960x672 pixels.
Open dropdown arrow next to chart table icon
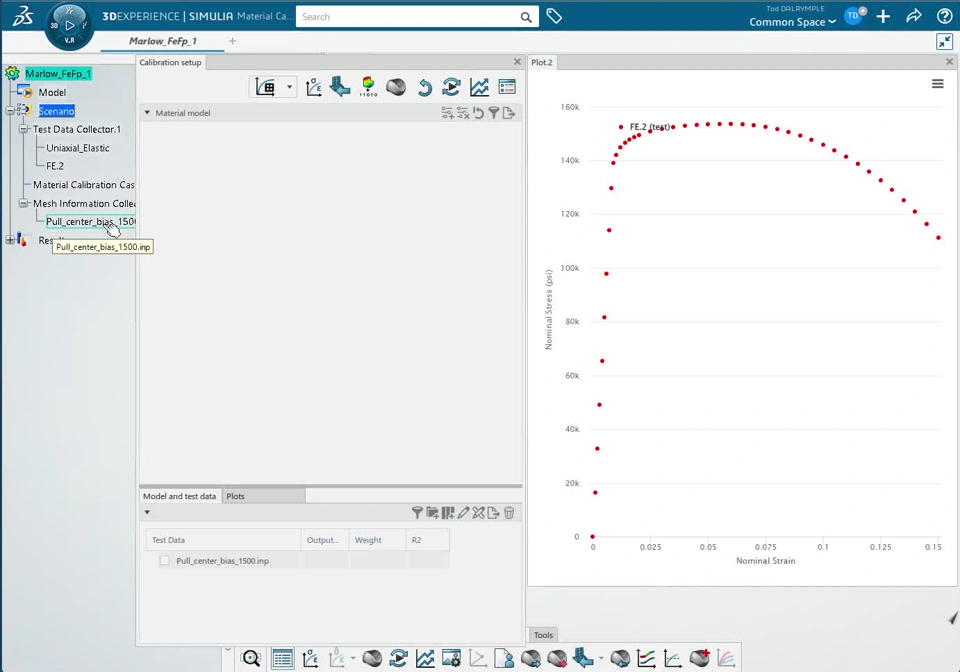click(289, 87)
